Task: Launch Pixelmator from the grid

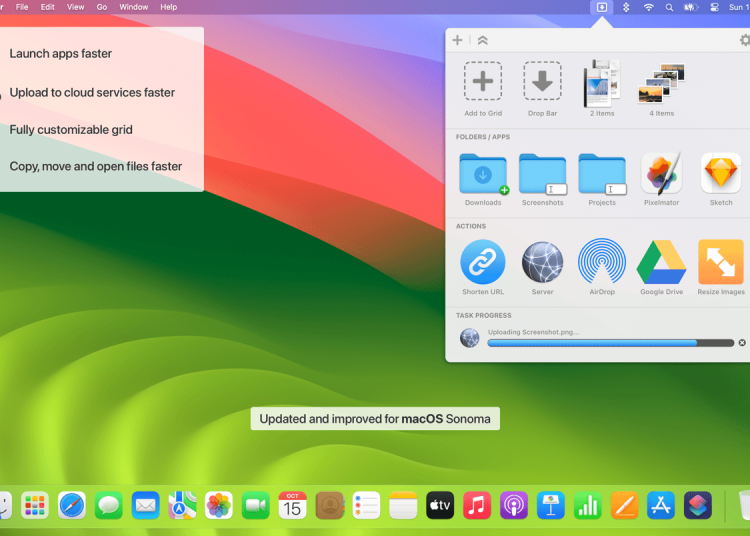Action: click(661, 174)
